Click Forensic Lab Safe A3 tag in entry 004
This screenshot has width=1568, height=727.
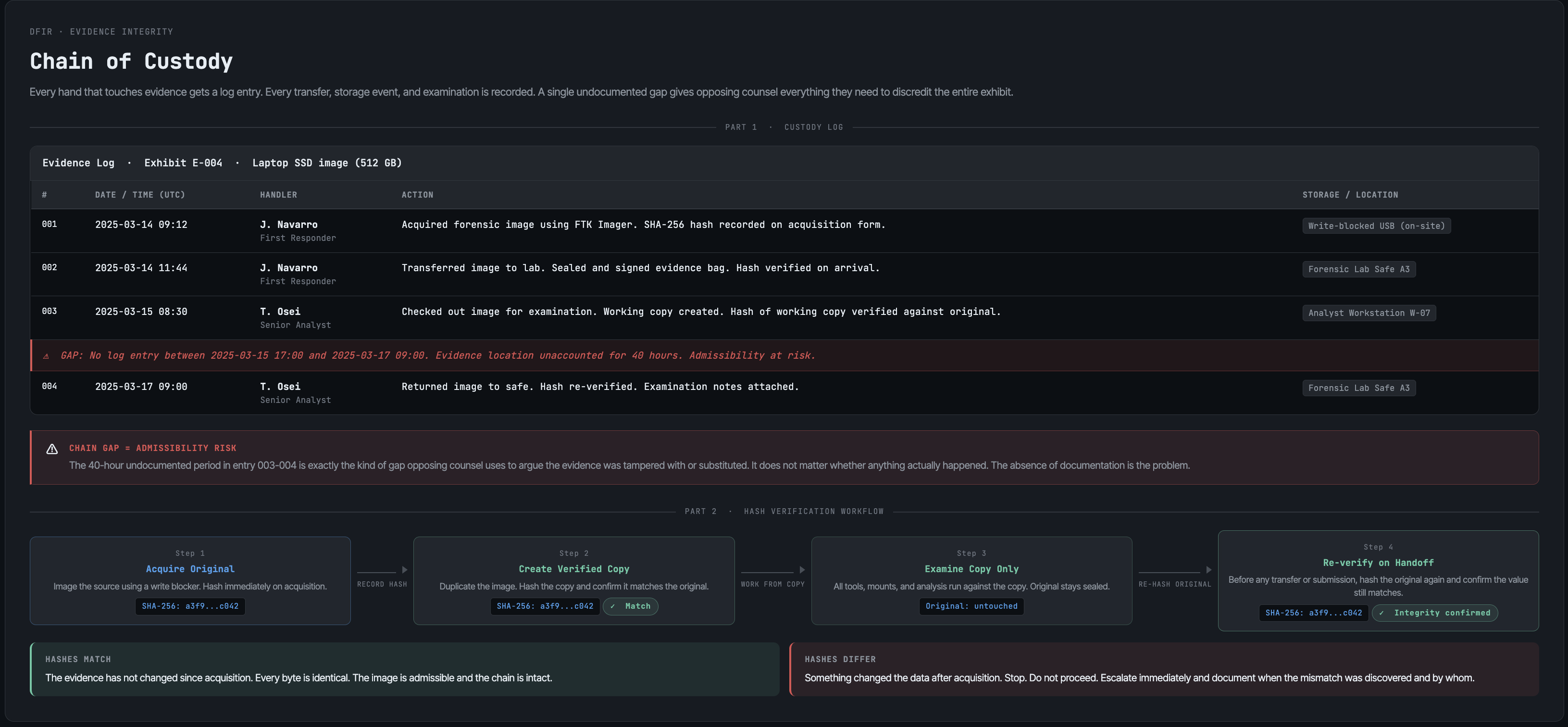pos(1358,388)
